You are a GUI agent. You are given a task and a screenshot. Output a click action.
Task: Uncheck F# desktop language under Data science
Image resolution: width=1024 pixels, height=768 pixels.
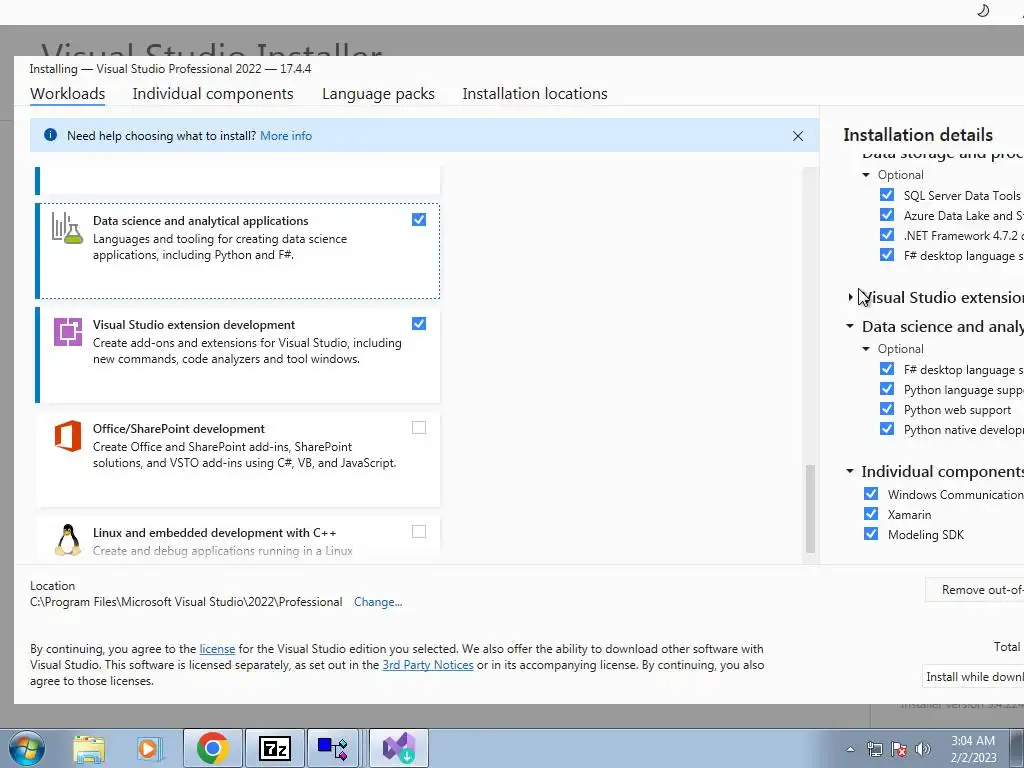(887, 369)
